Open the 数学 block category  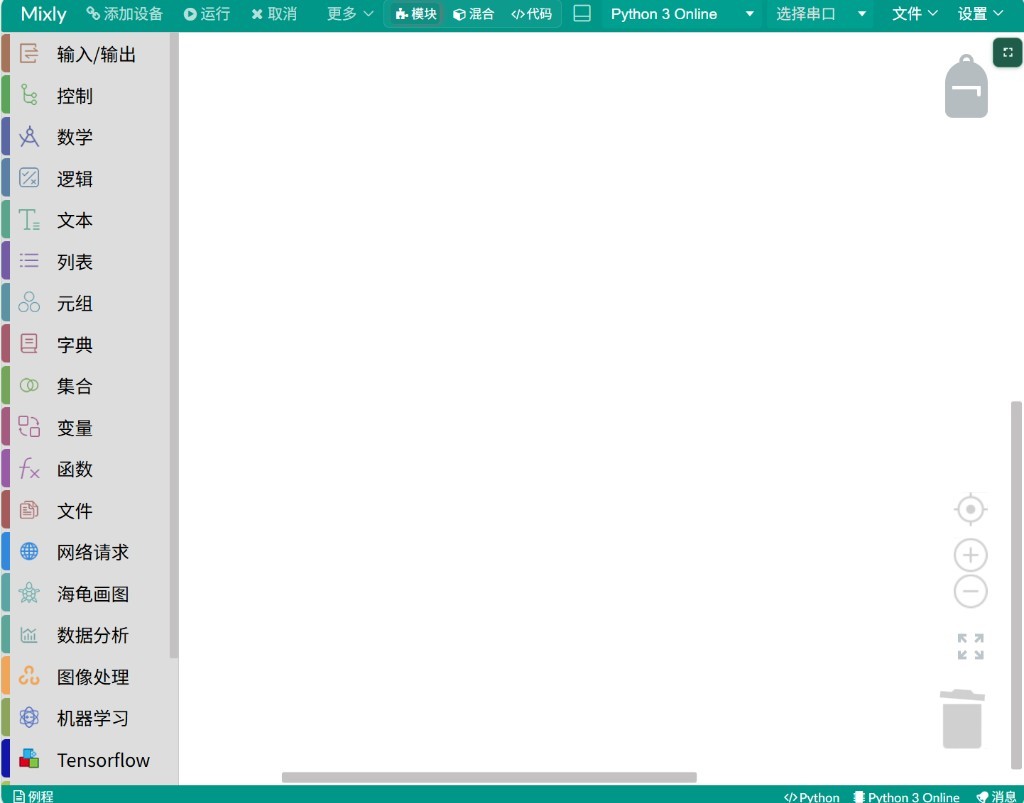[x=85, y=137]
